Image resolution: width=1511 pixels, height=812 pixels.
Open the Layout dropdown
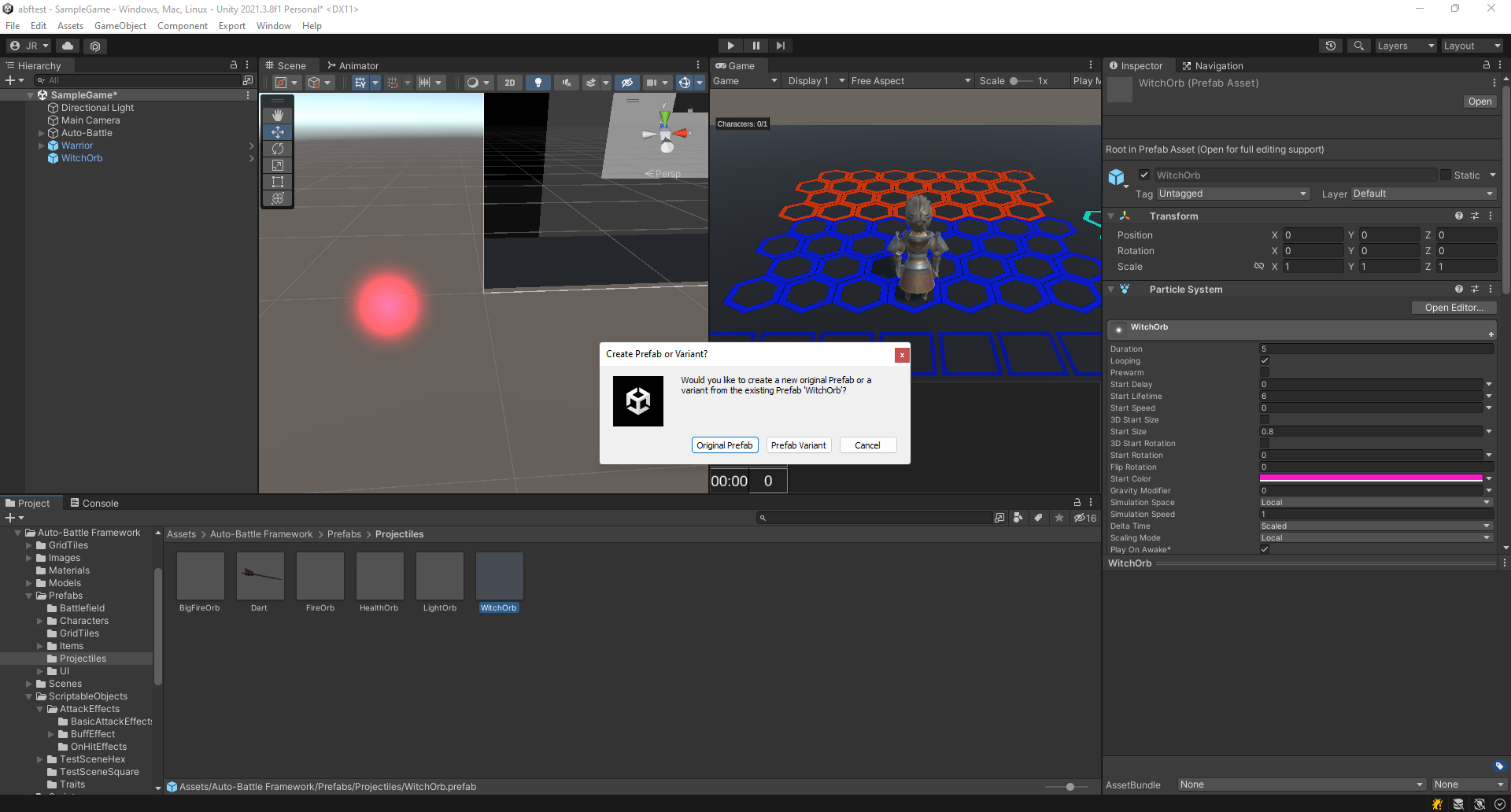(x=1472, y=46)
